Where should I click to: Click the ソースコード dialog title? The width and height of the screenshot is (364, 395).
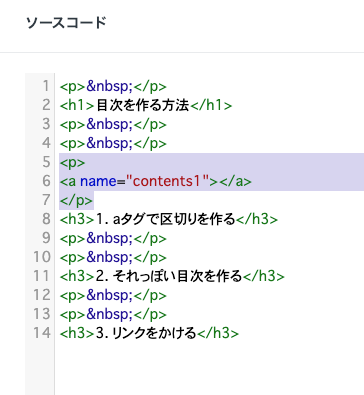click(66, 23)
